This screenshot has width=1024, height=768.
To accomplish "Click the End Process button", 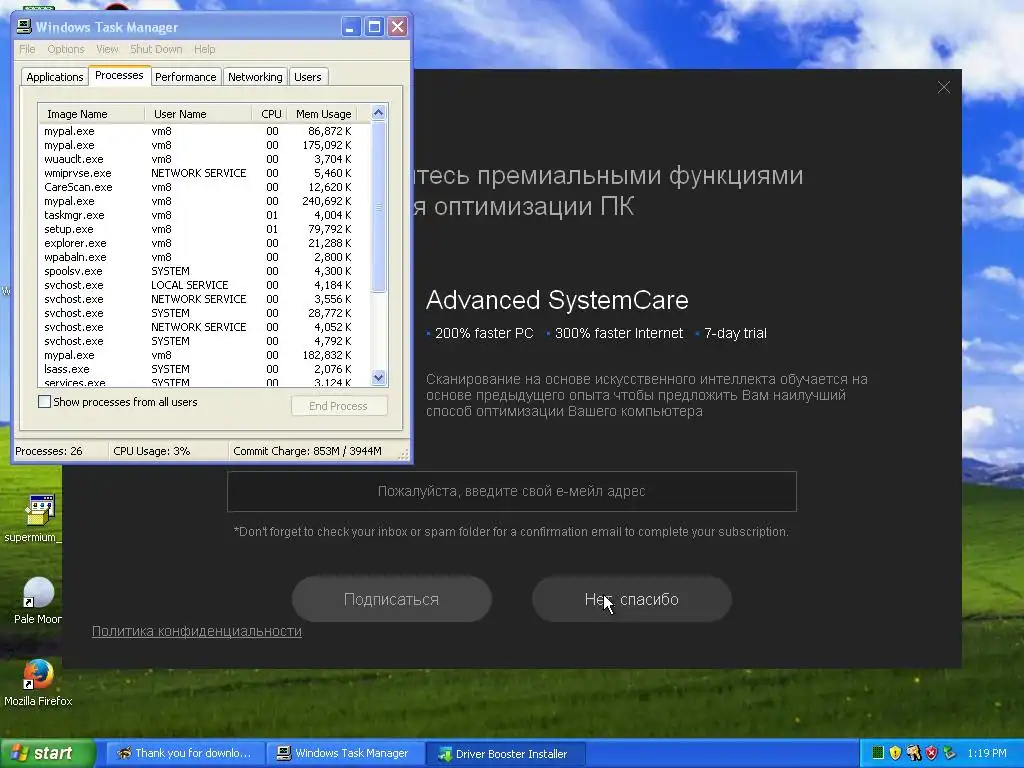I will coord(339,406).
